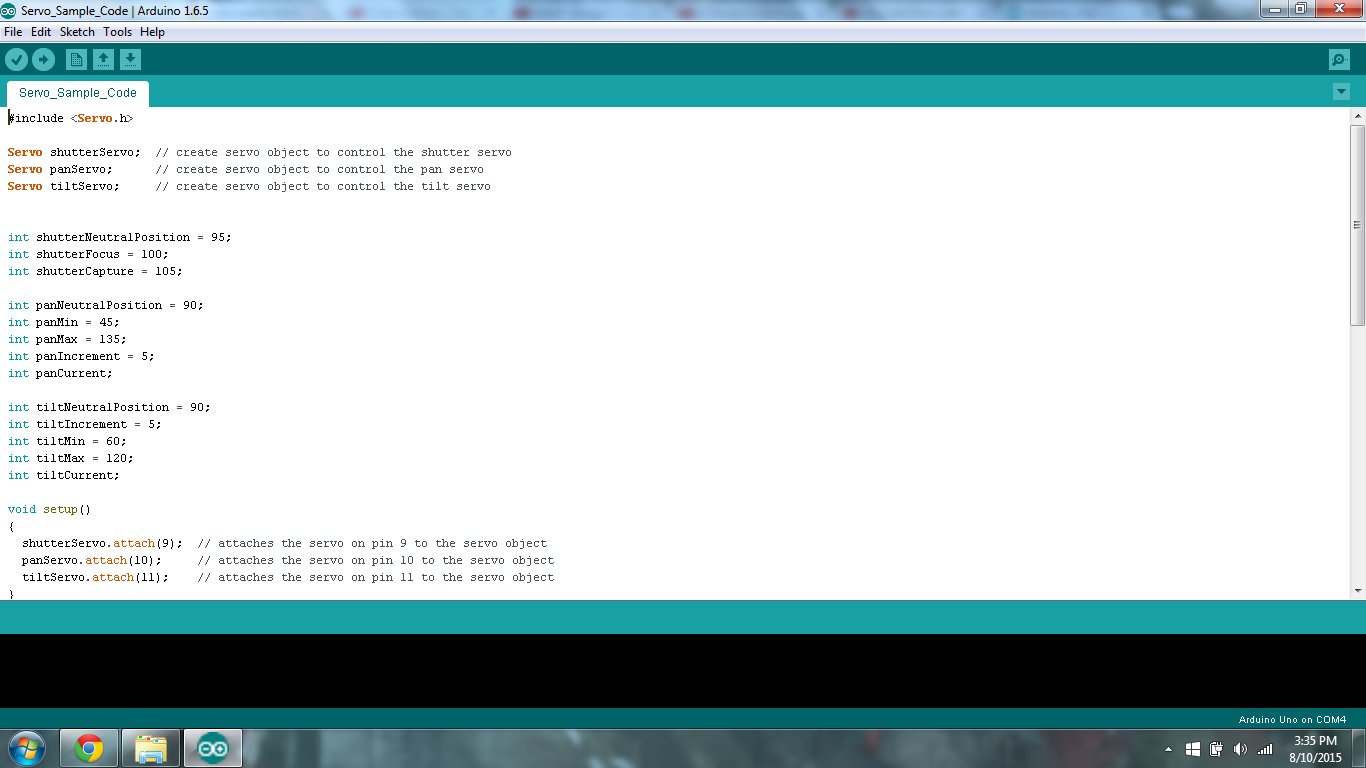Click the 'Arduino Uno on COM4' status text

coord(1292,719)
